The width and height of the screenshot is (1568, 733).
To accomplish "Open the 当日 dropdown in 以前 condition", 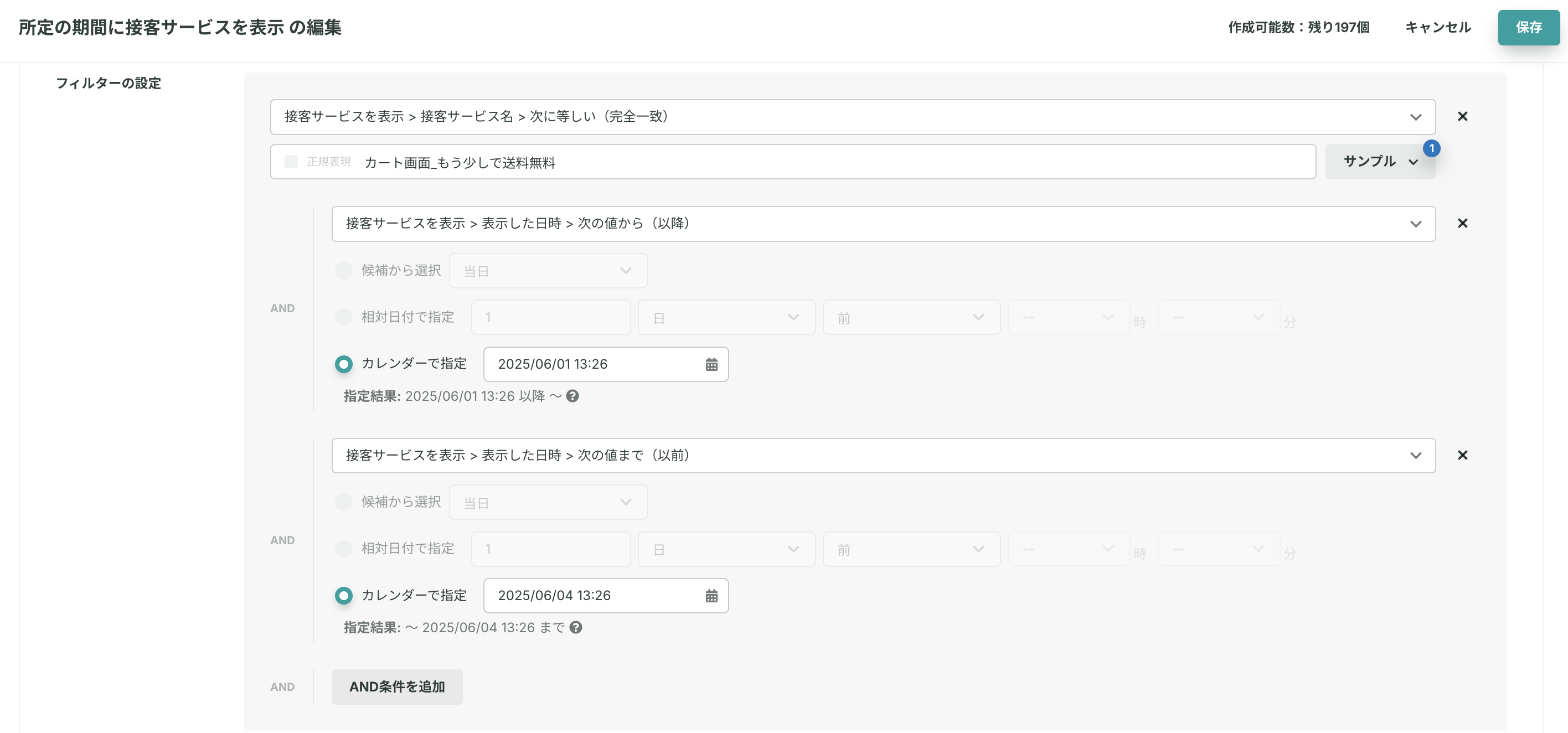I will (549, 502).
